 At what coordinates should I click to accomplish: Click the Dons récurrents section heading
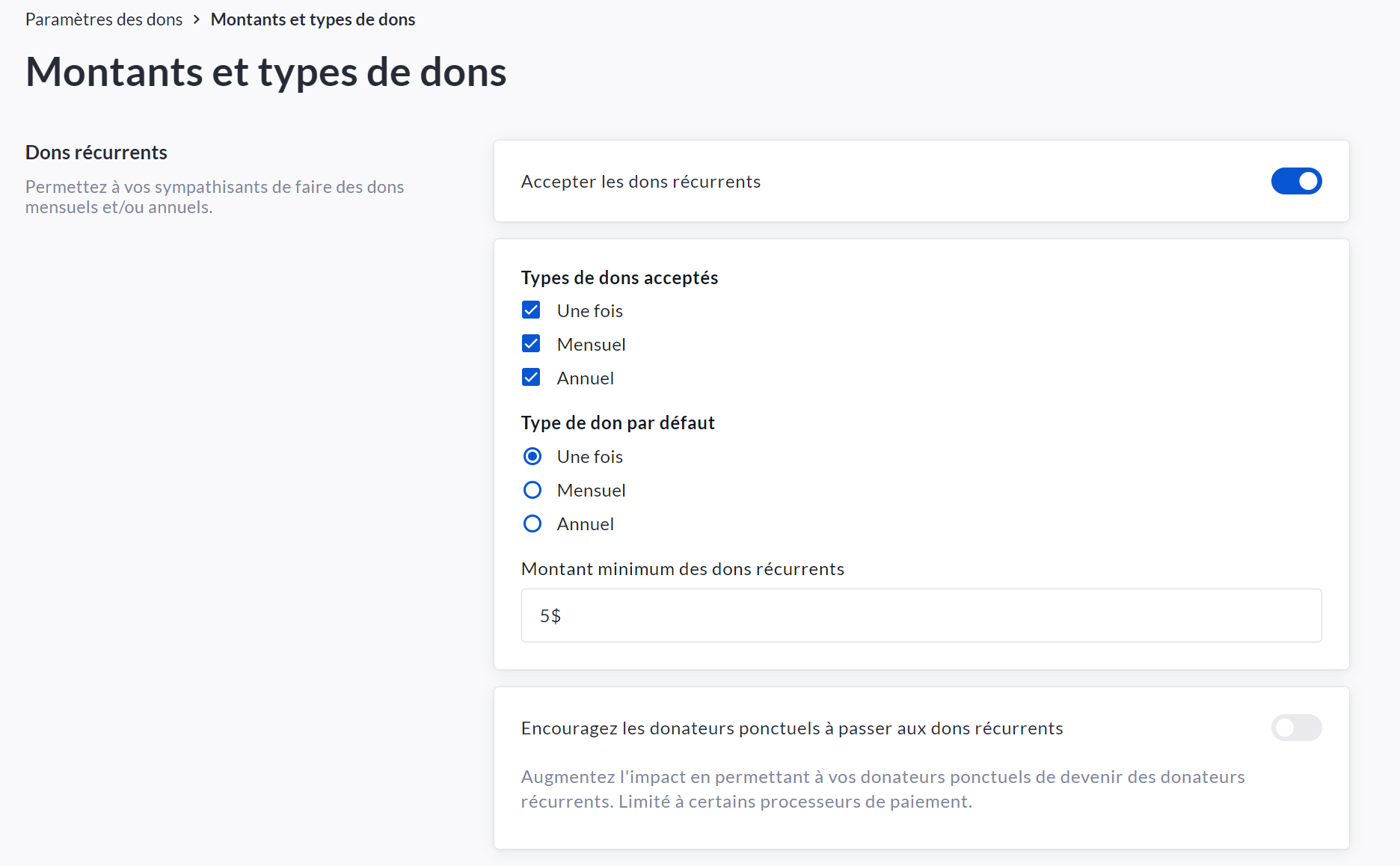tap(96, 153)
